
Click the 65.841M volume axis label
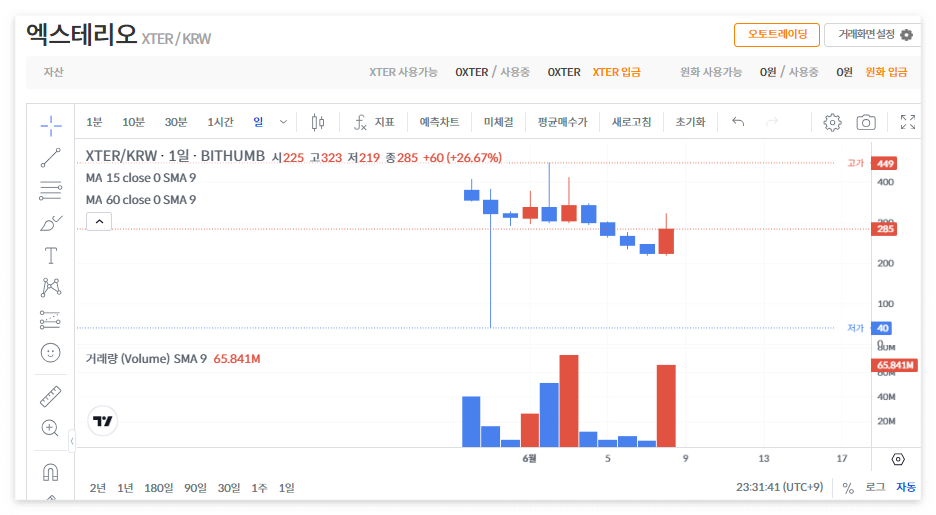(895, 365)
